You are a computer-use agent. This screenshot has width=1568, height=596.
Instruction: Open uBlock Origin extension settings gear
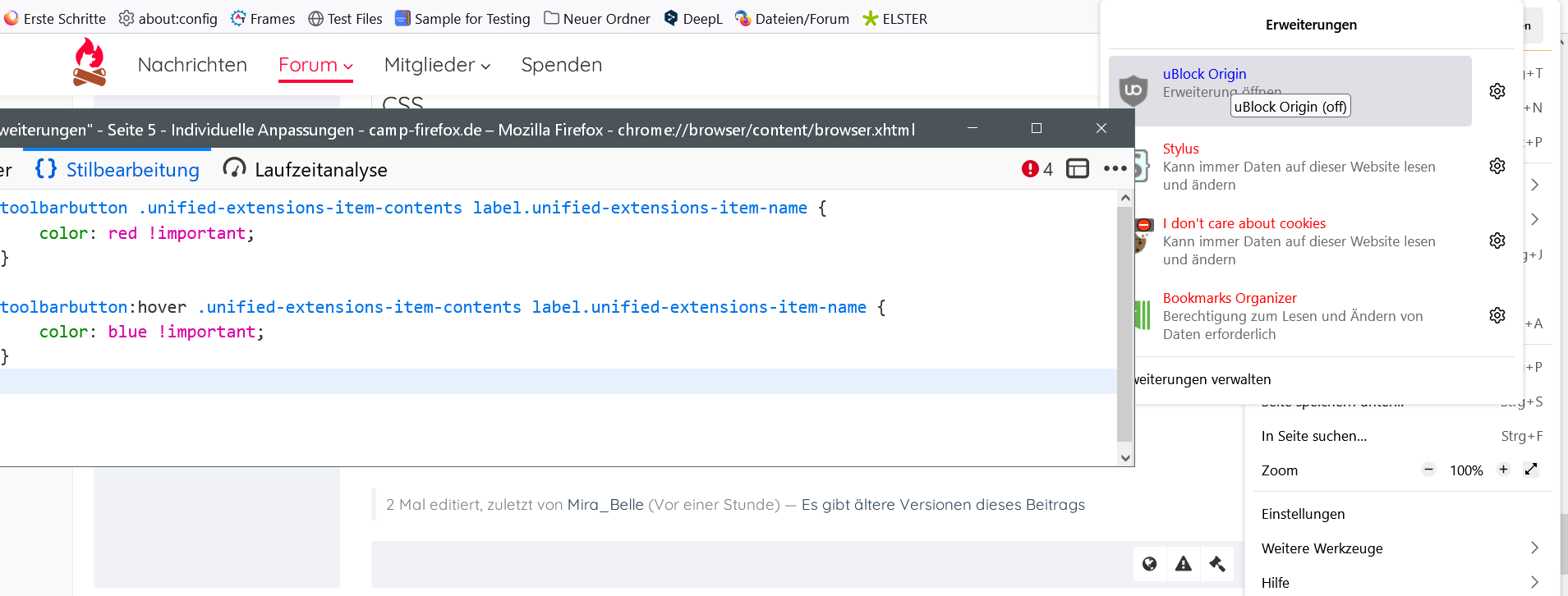tap(1497, 91)
